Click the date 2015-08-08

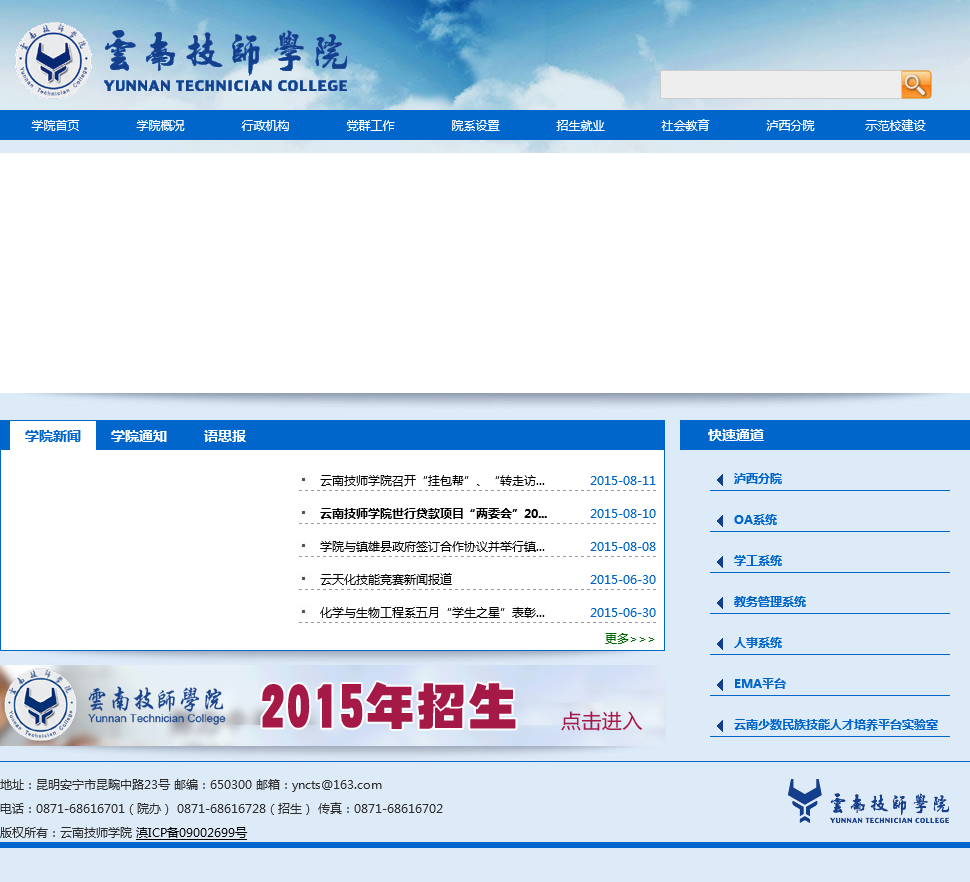(623, 547)
